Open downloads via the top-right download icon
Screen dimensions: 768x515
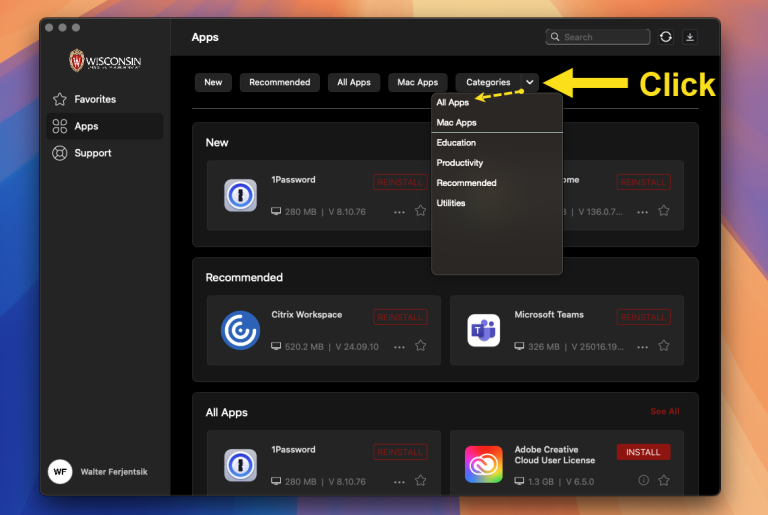pyautogui.click(x=690, y=37)
